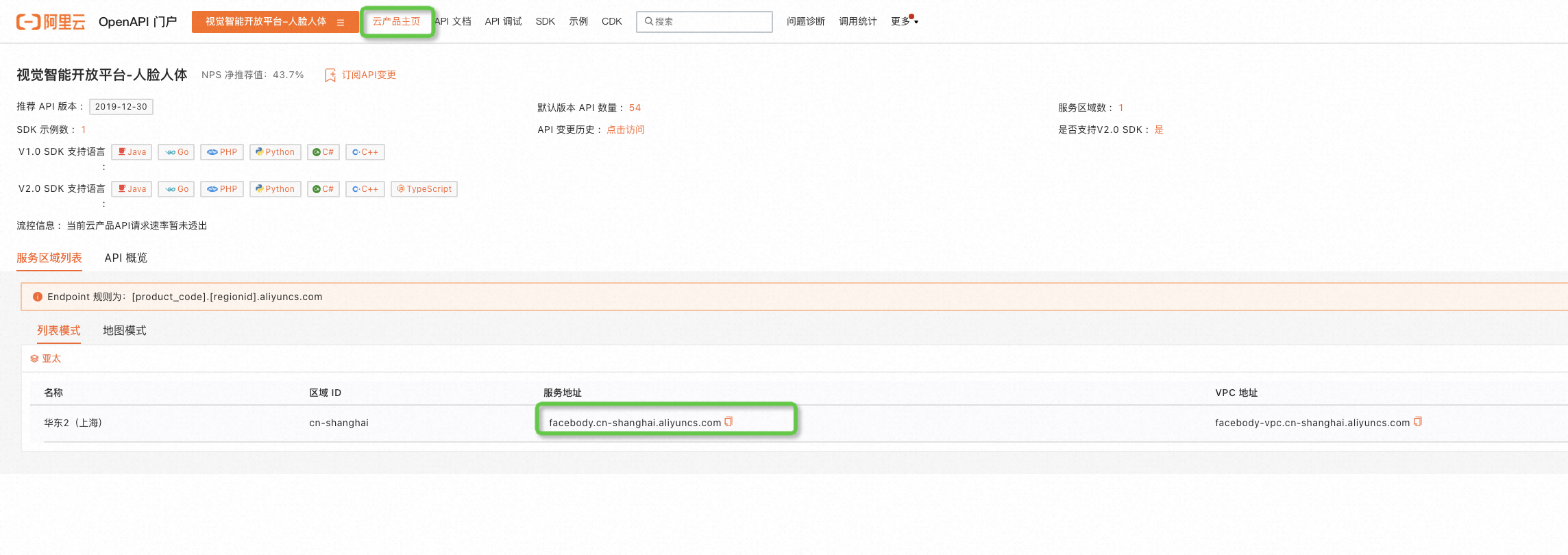
Task: Click facebody-vpc.cn-shanghai.aliyuncs.com address text
Action: (x=1312, y=423)
